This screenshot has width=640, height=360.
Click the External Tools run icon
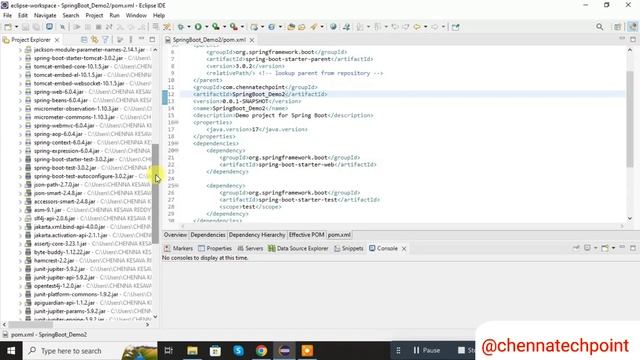(233, 27)
